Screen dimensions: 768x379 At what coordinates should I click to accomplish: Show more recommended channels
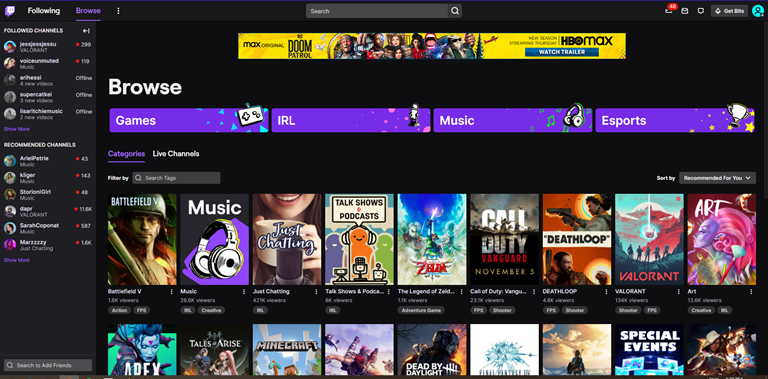point(17,260)
